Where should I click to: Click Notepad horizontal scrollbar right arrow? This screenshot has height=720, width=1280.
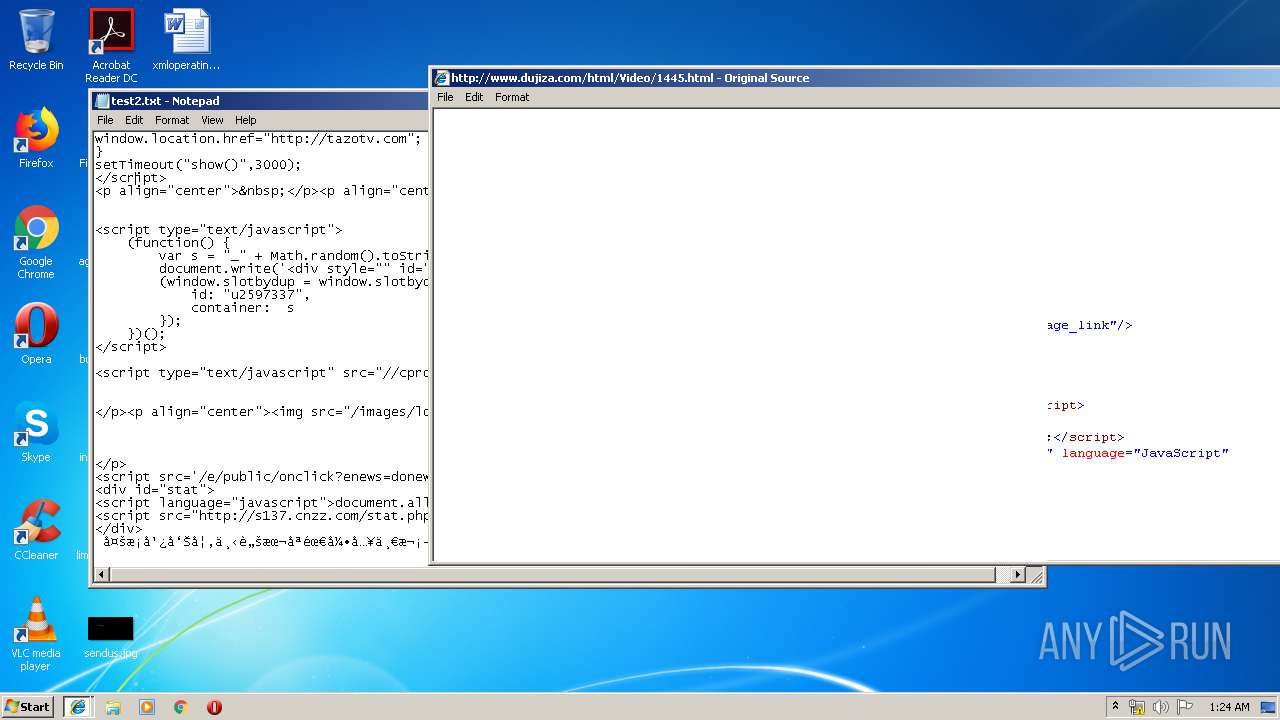[1018, 575]
